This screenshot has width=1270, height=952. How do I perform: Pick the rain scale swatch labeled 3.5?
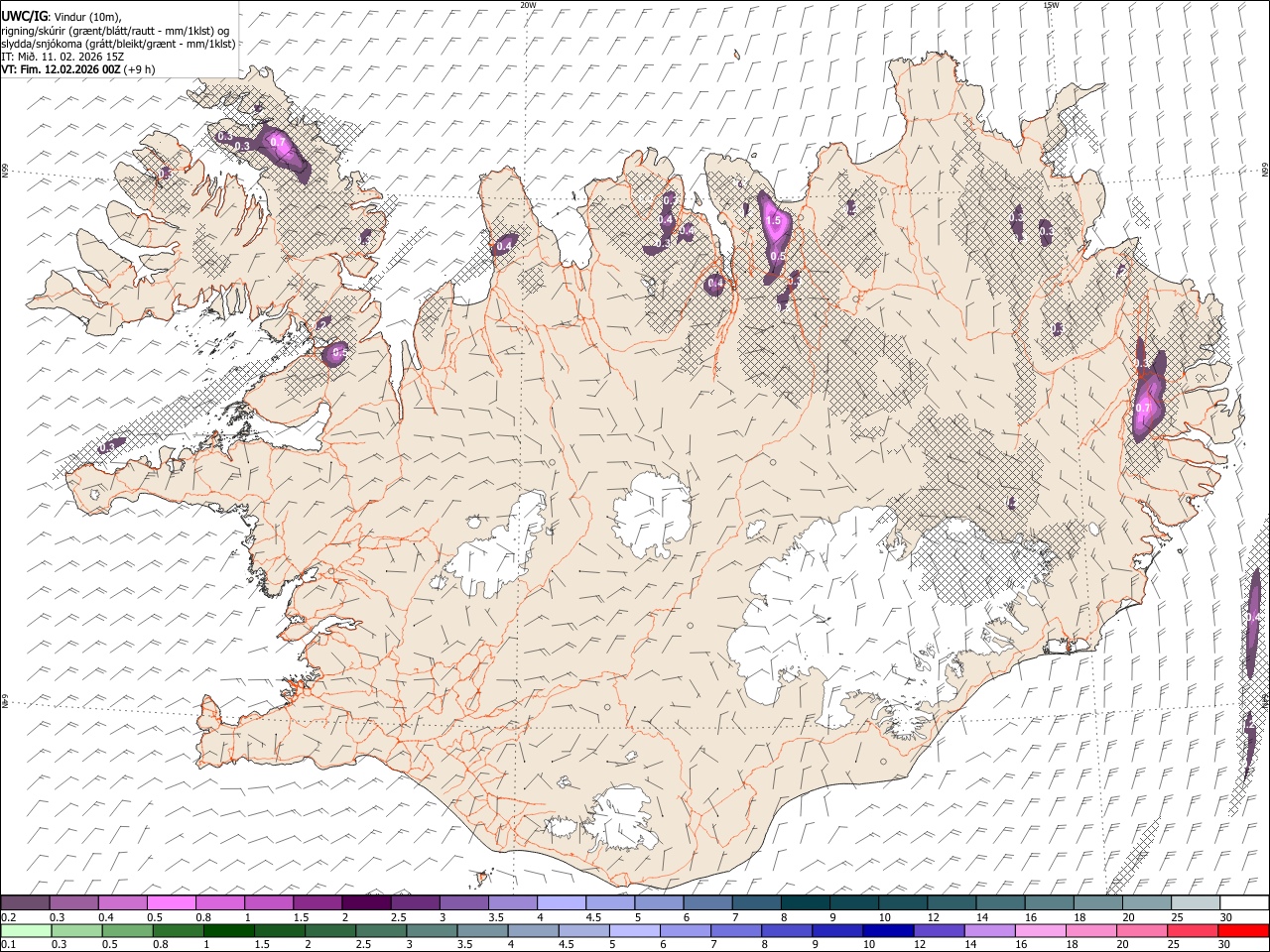[x=482, y=931]
